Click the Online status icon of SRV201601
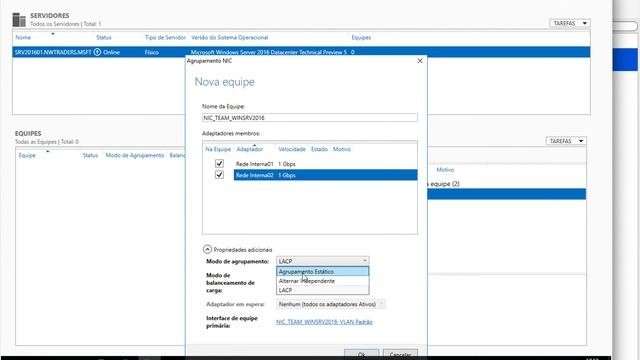This screenshot has width=640, height=360. click(x=97, y=52)
